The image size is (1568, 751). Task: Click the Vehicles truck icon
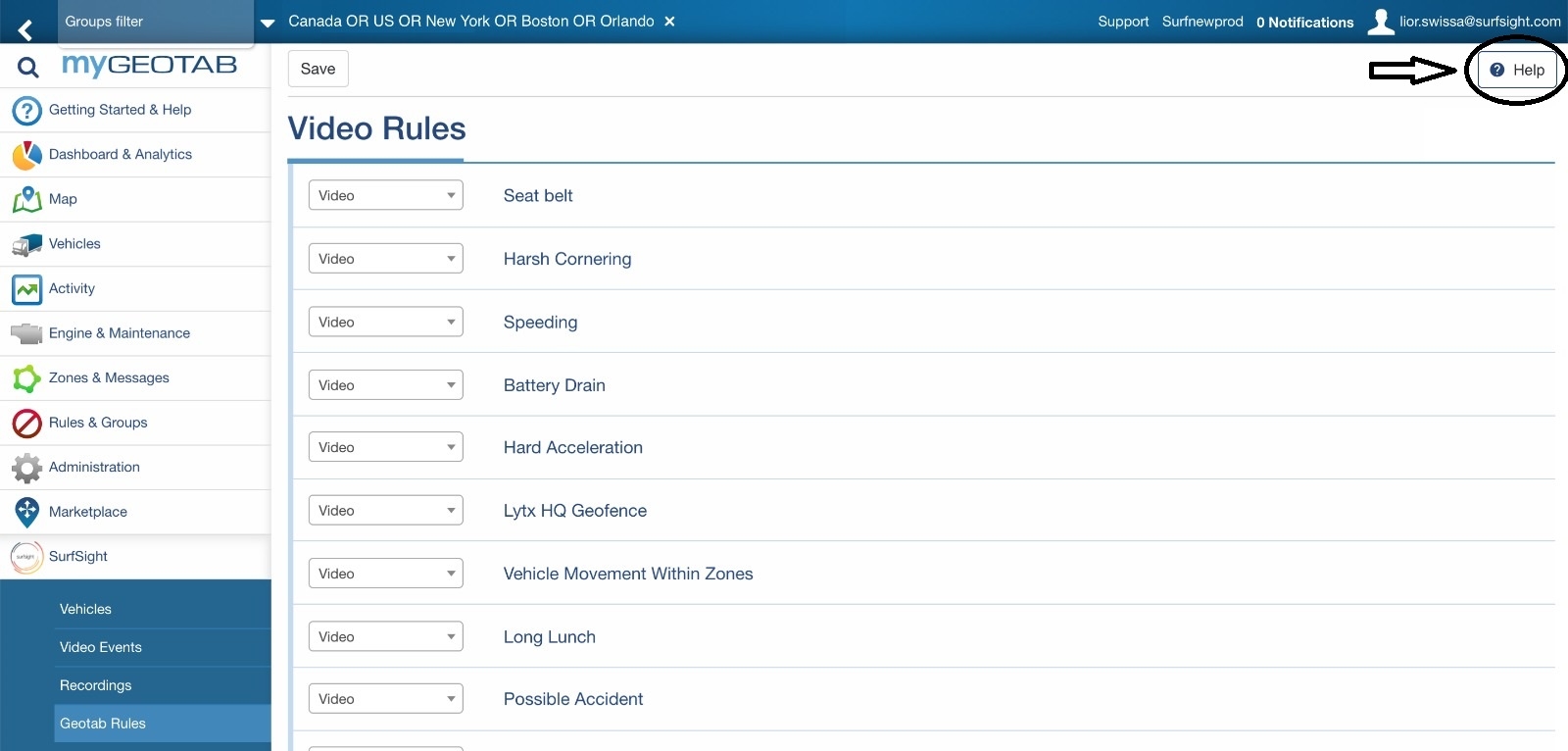tap(26, 244)
